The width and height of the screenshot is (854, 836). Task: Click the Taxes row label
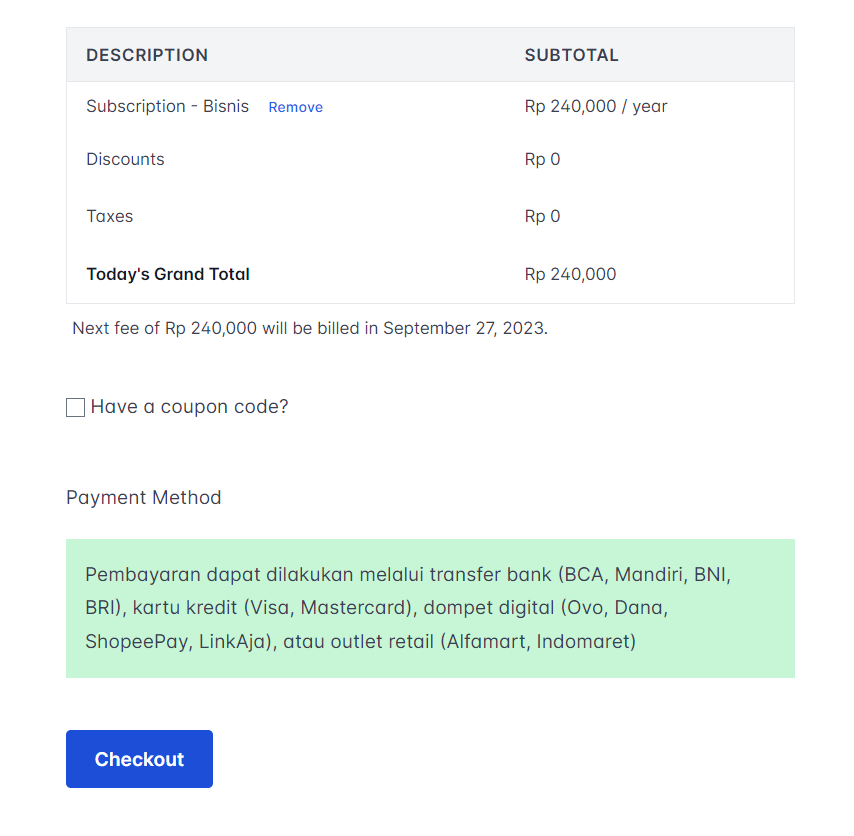pos(109,216)
